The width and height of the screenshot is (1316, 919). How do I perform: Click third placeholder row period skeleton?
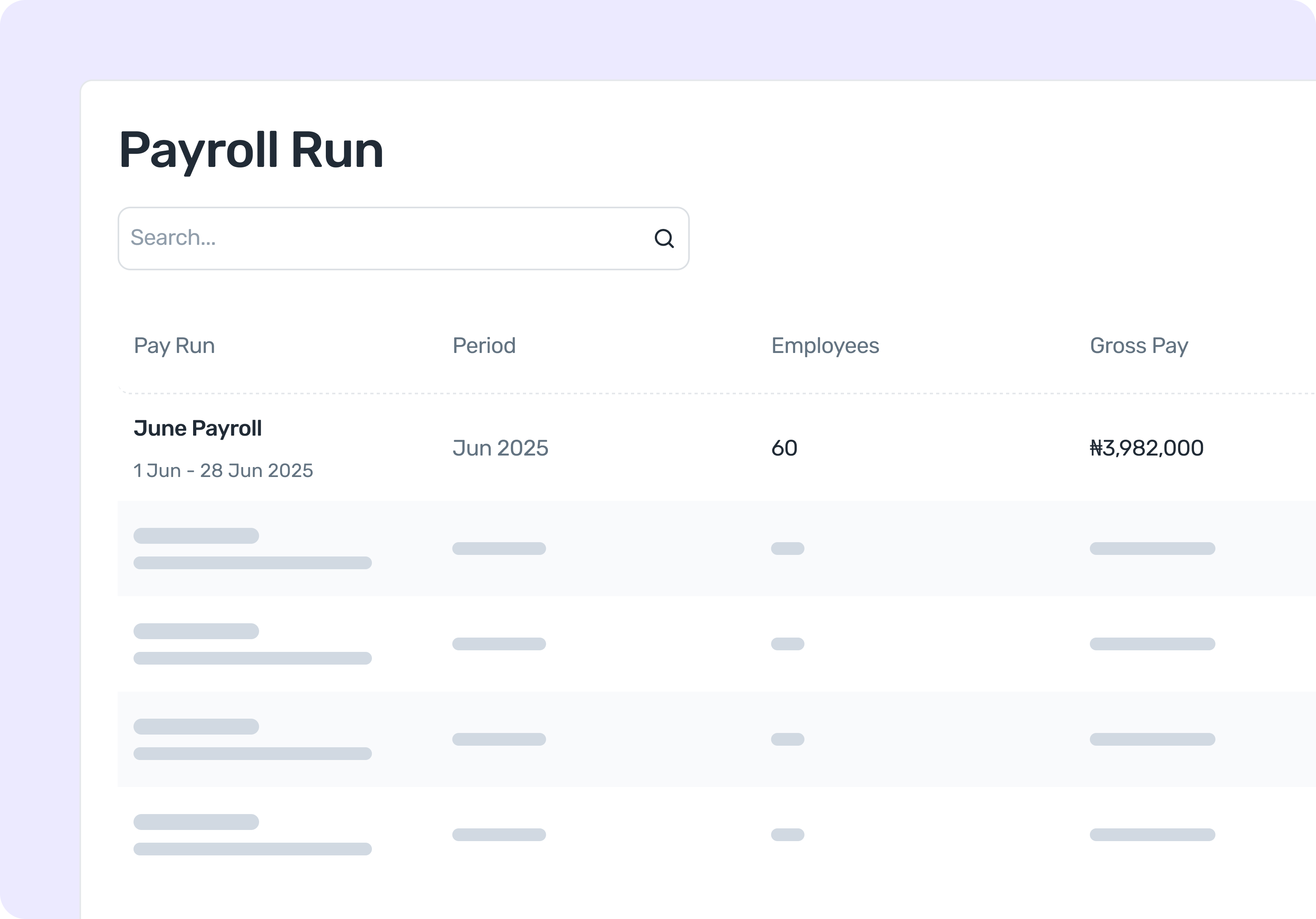click(x=499, y=740)
